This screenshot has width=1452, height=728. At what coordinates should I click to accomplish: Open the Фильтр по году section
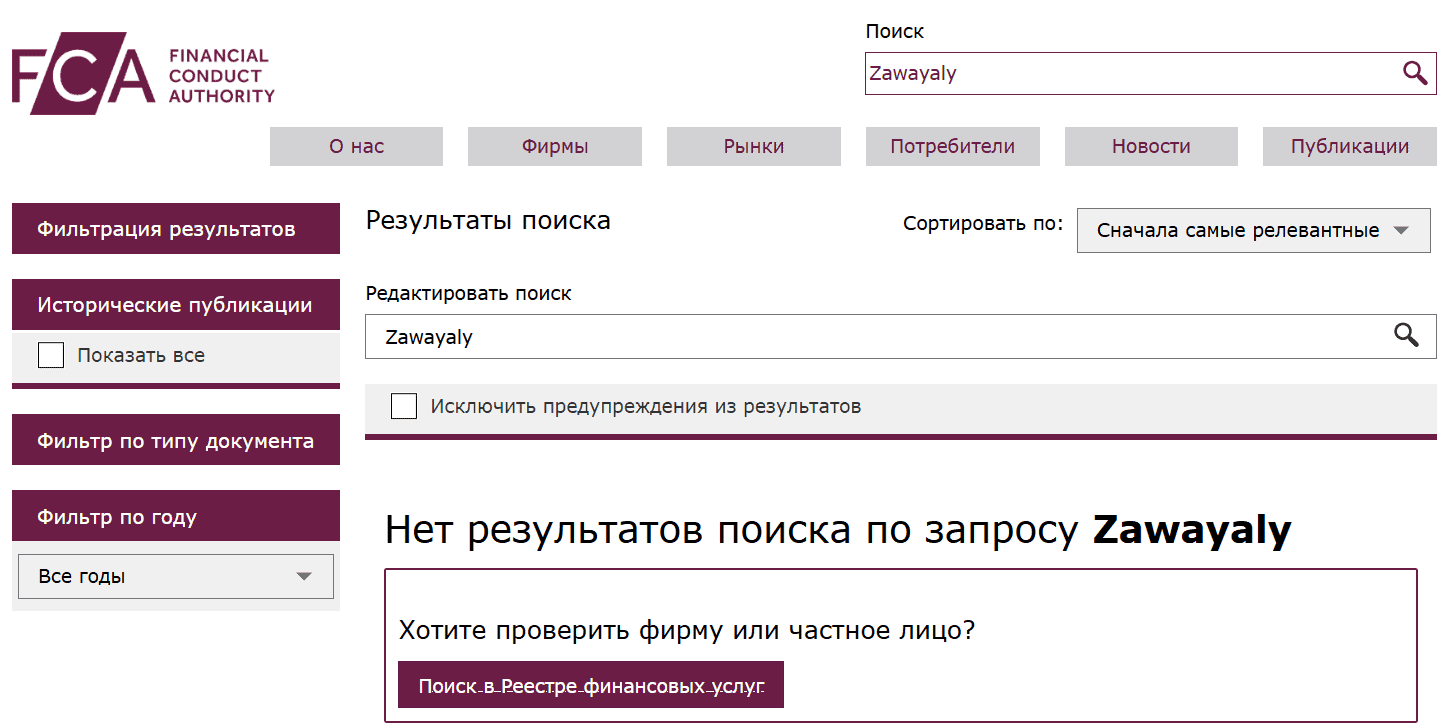coord(176,515)
